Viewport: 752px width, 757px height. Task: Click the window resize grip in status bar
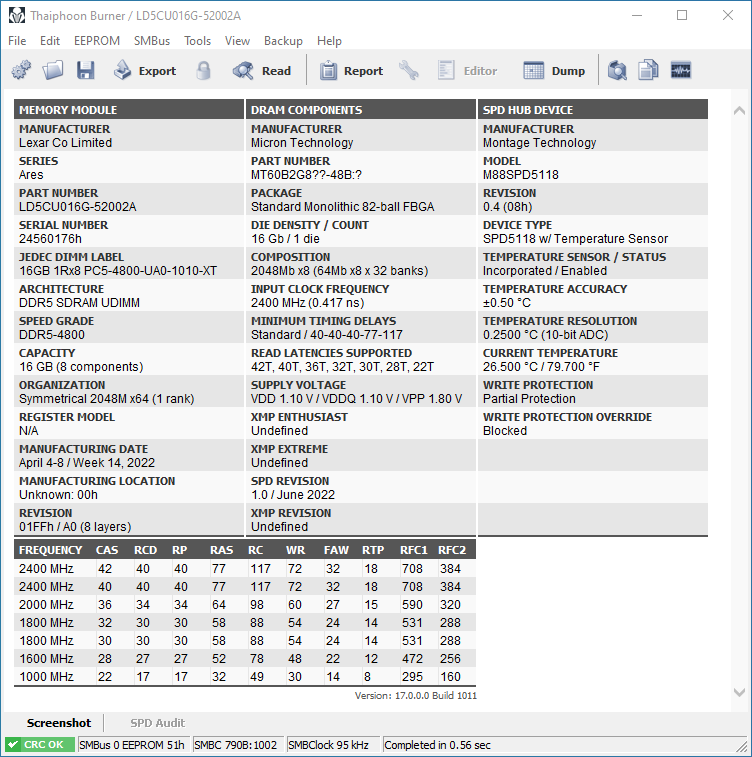(741, 746)
